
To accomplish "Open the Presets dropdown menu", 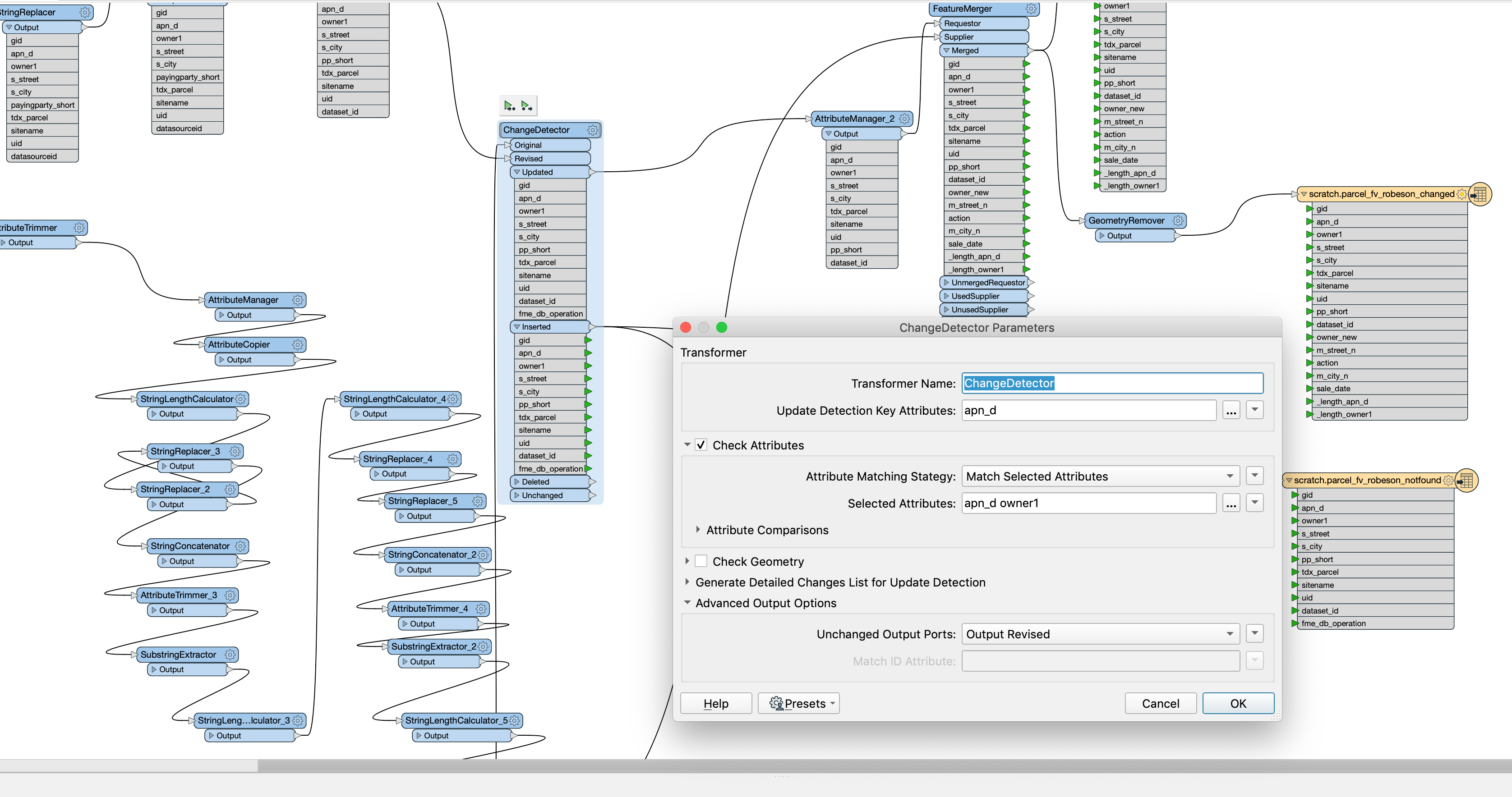I will (798, 703).
